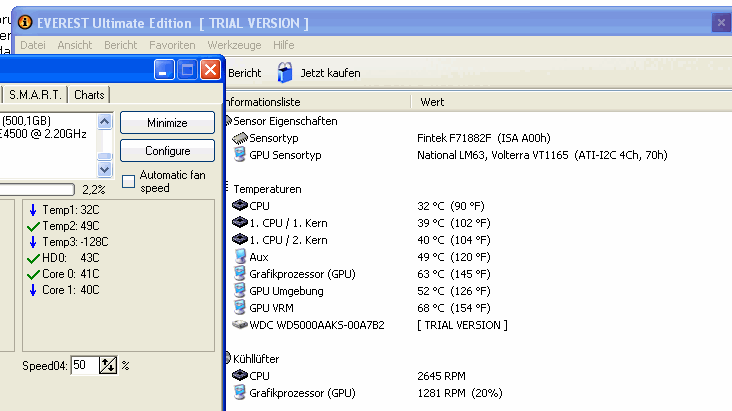Image resolution: width=732 pixels, height=411 pixels.
Task: Enable the Automatic fan speed checkbox
Action: [128, 181]
